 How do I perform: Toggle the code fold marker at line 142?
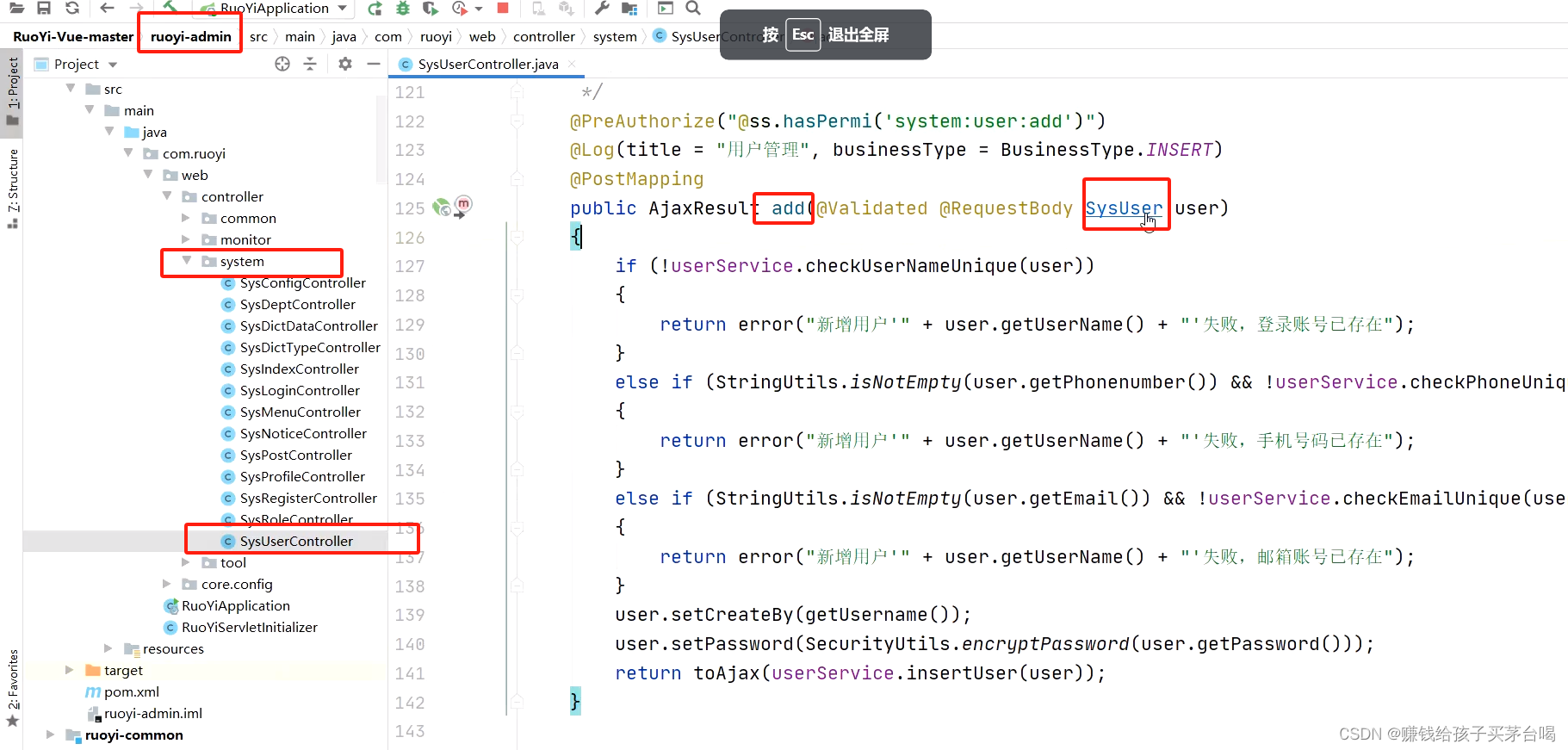pos(517,702)
